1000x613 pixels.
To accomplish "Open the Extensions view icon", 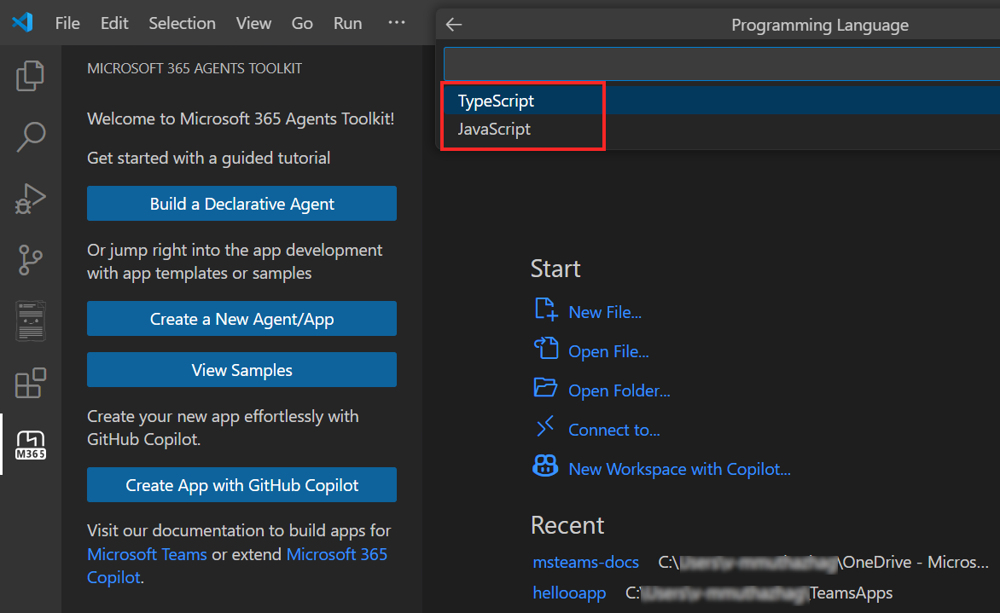I will pos(30,383).
